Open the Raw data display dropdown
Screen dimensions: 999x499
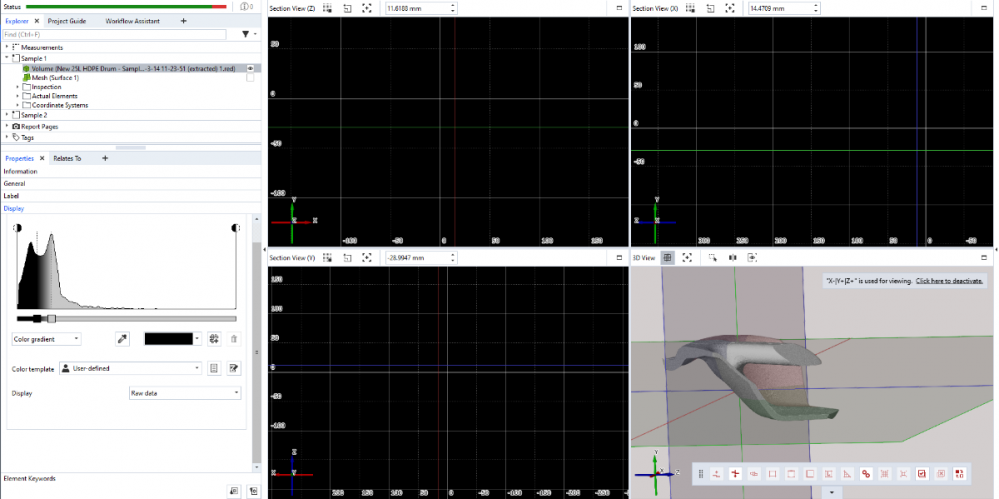coord(185,393)
